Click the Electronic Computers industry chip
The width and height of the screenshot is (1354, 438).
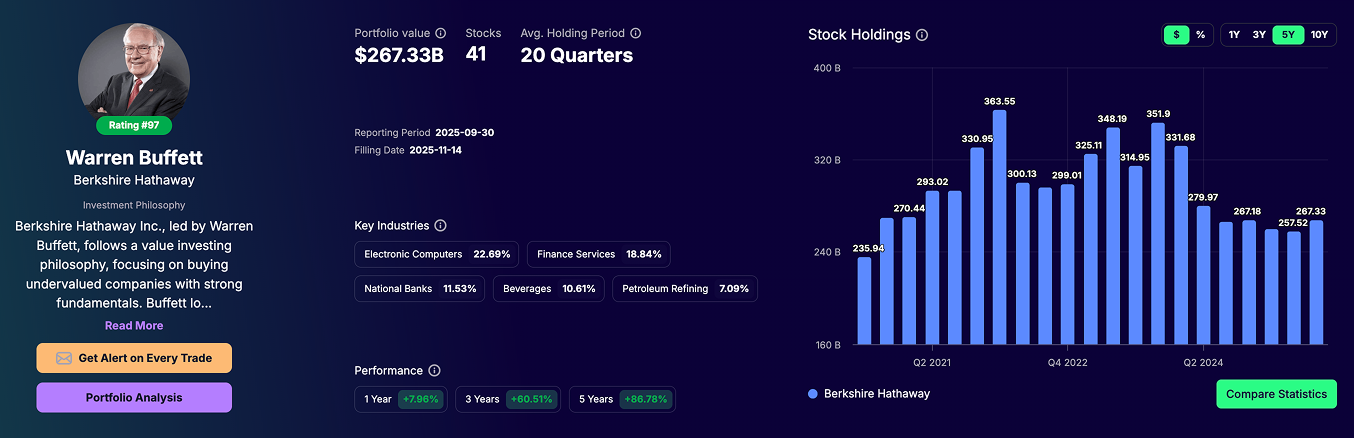tap(437, 254)
